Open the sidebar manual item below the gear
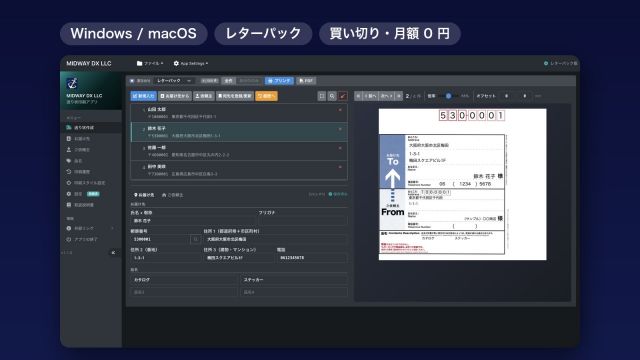Screen dimensions: 640x360 pyautogui.click(x=91, y=205)
